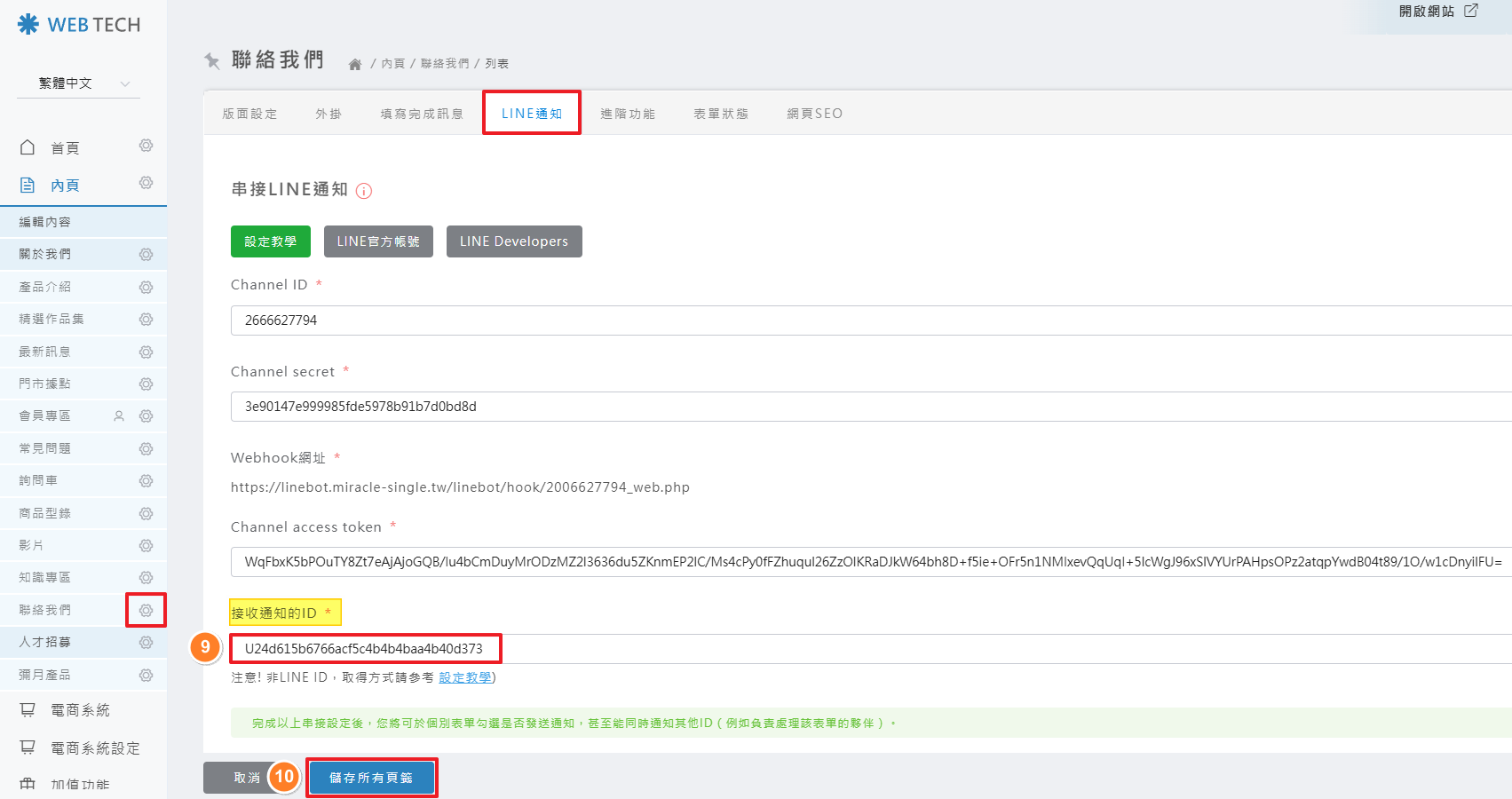The width and height of the screenshot is (1512, 799).
Task: Open the 進階功能 tab
Action: [628, 114]
